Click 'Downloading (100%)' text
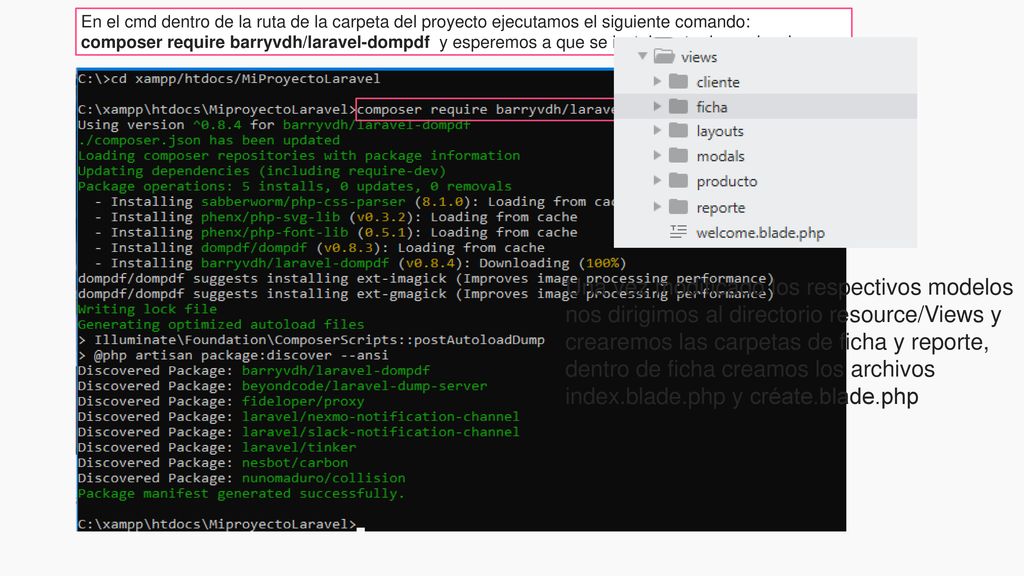 coord(552,263)
